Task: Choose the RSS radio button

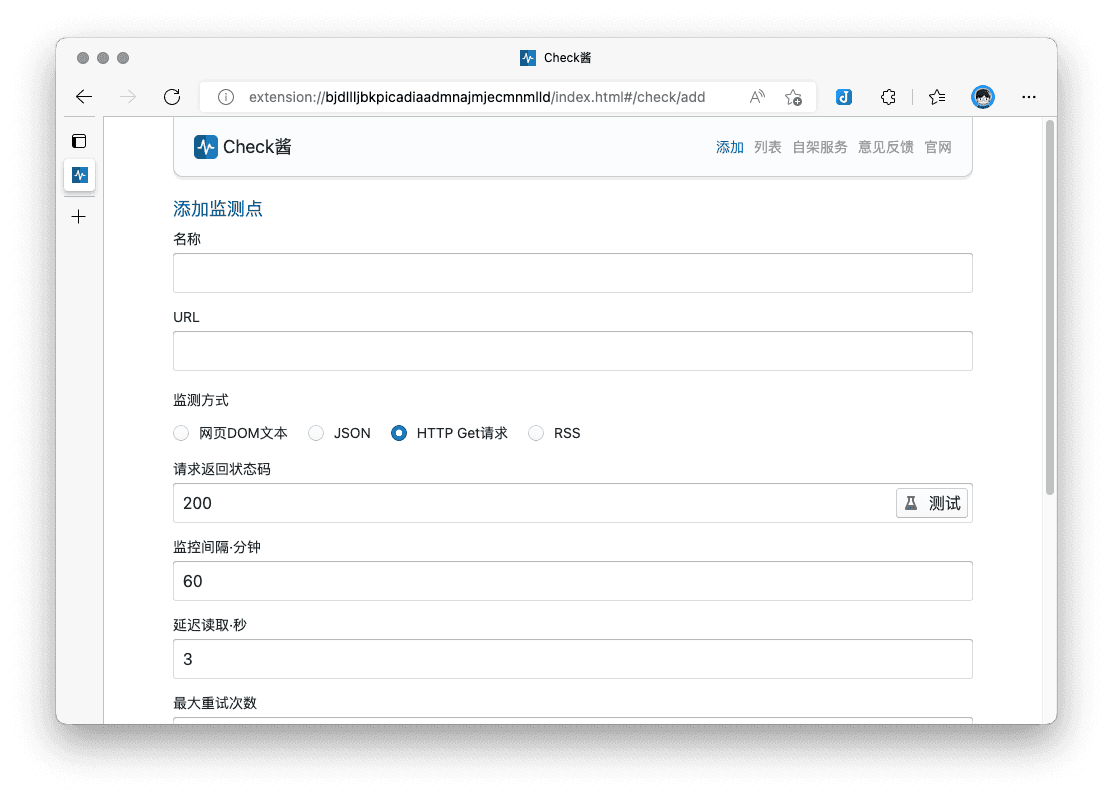Action: coord(536,433)
